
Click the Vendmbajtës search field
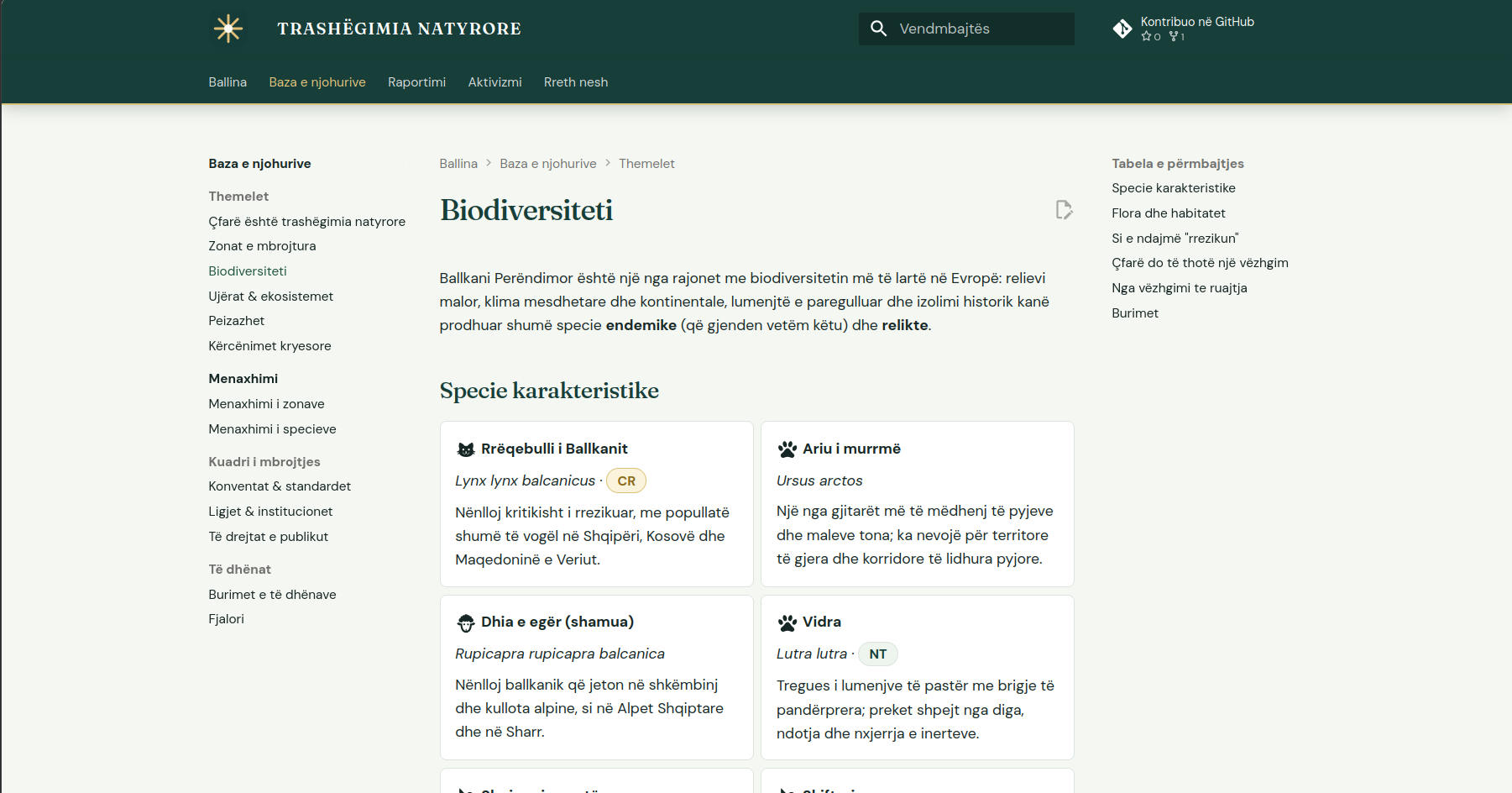pos(966,29)
